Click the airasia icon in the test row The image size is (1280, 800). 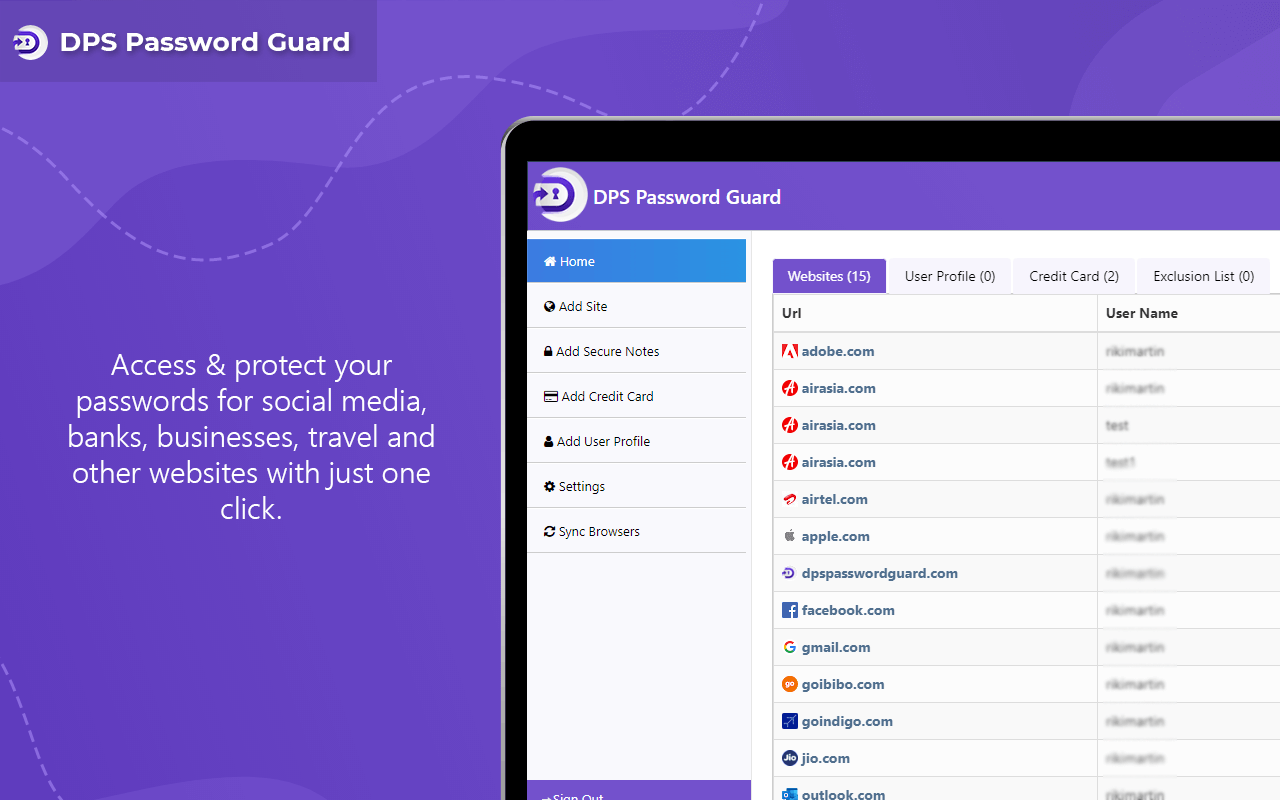(790, 425)
